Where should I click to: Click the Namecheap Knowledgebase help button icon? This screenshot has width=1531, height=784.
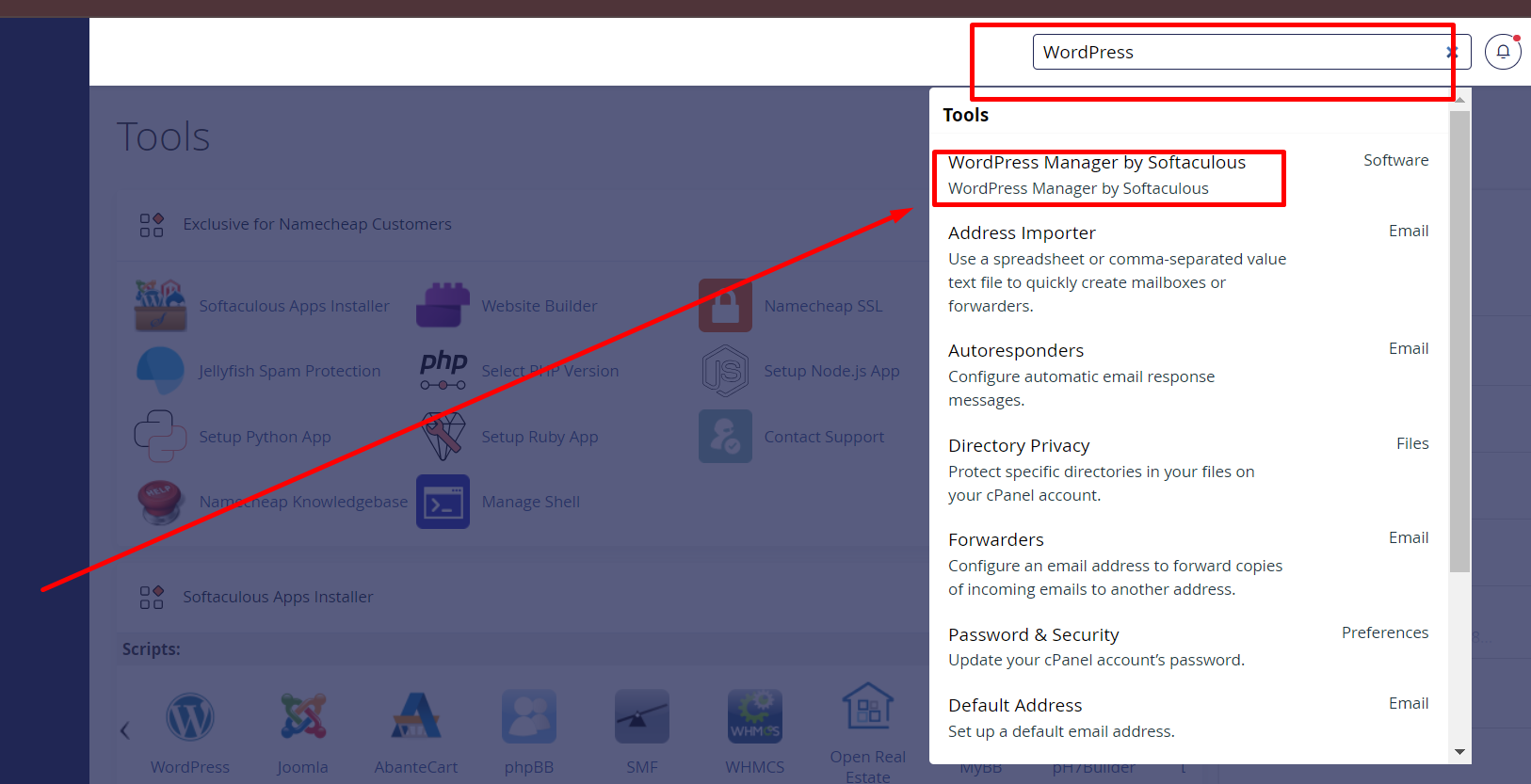tap(160, 502)
